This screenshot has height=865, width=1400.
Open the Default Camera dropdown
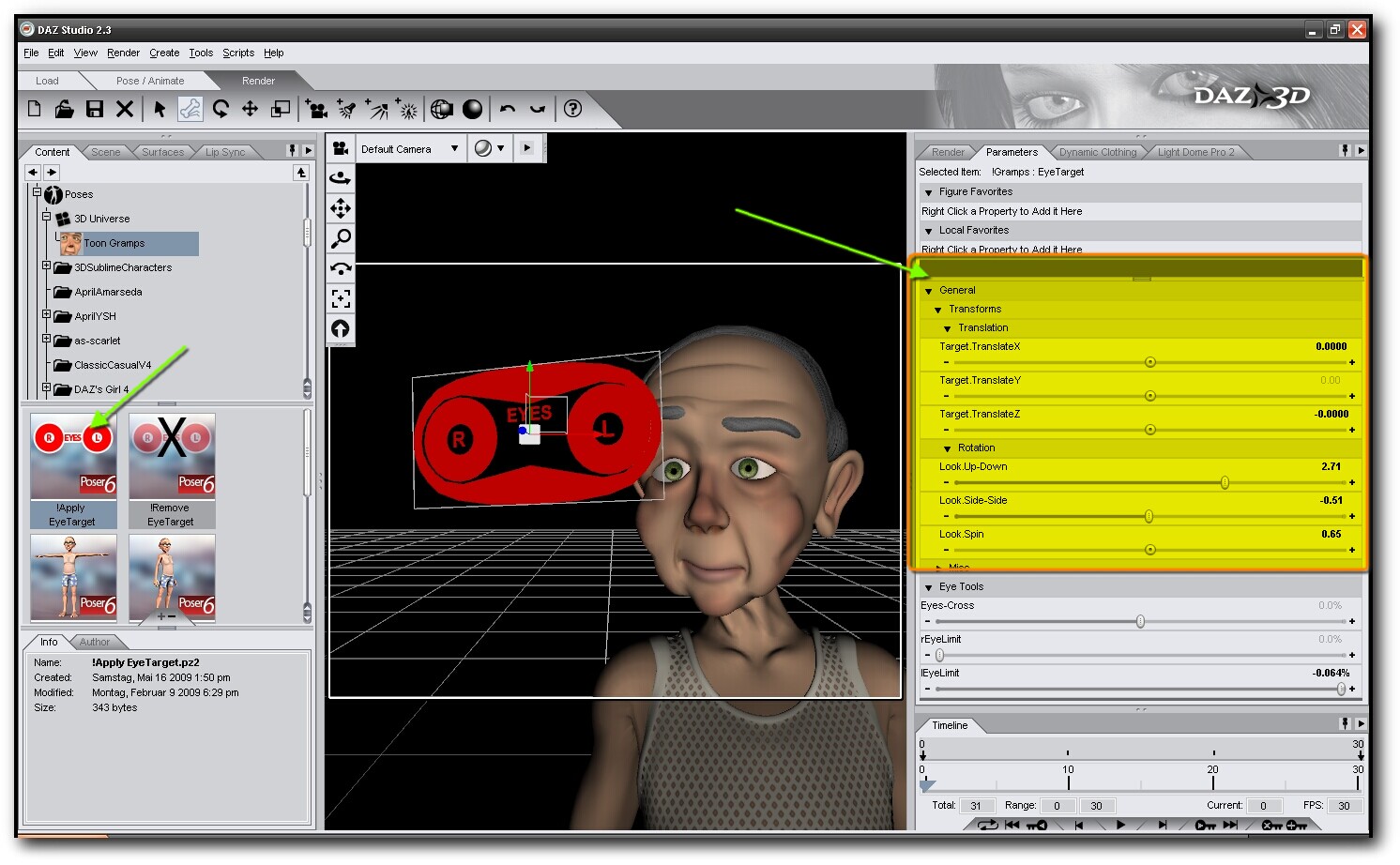click(x=454, y=148)
